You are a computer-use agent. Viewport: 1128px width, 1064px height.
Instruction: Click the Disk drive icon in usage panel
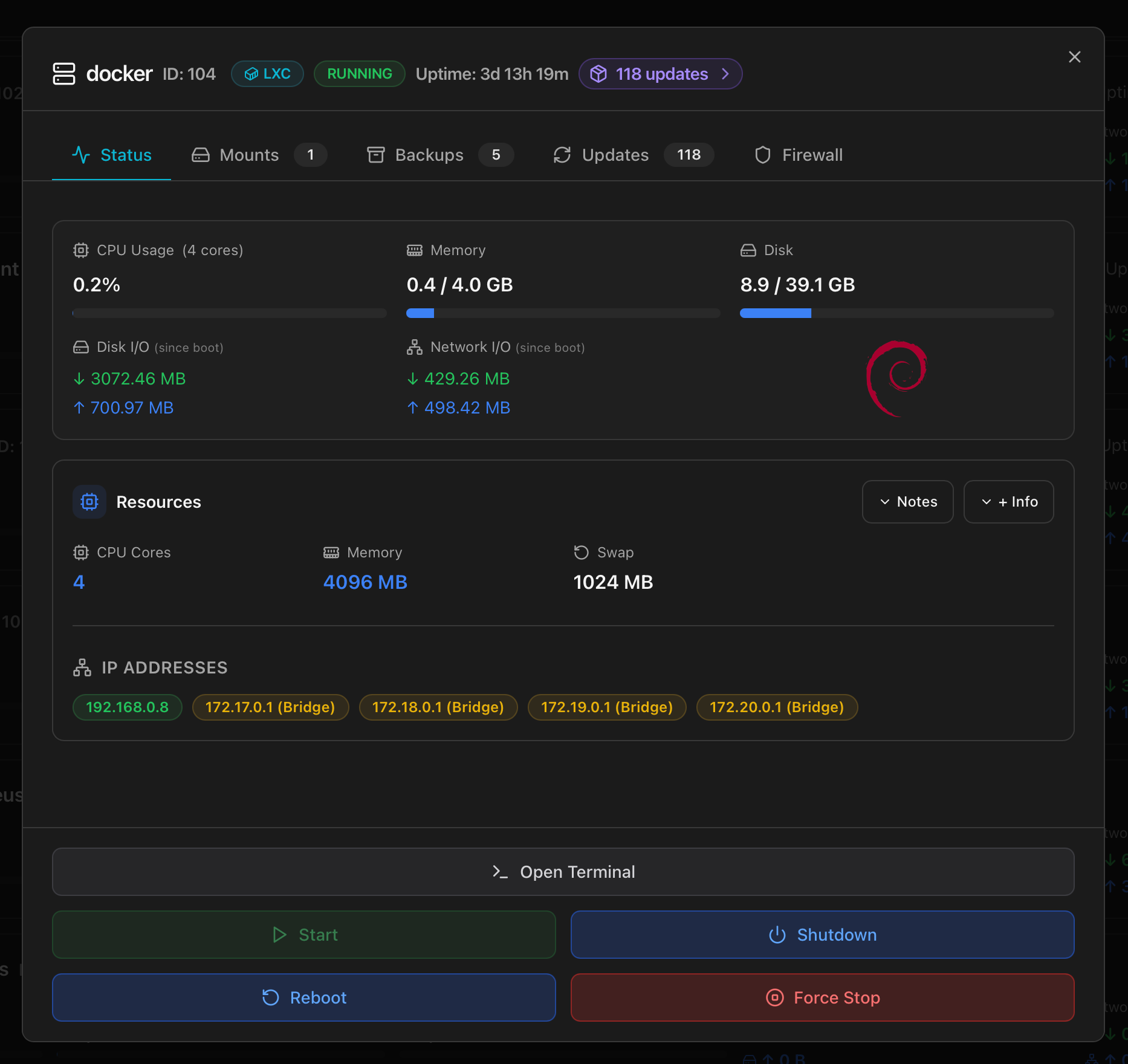(x=748, y=250)
